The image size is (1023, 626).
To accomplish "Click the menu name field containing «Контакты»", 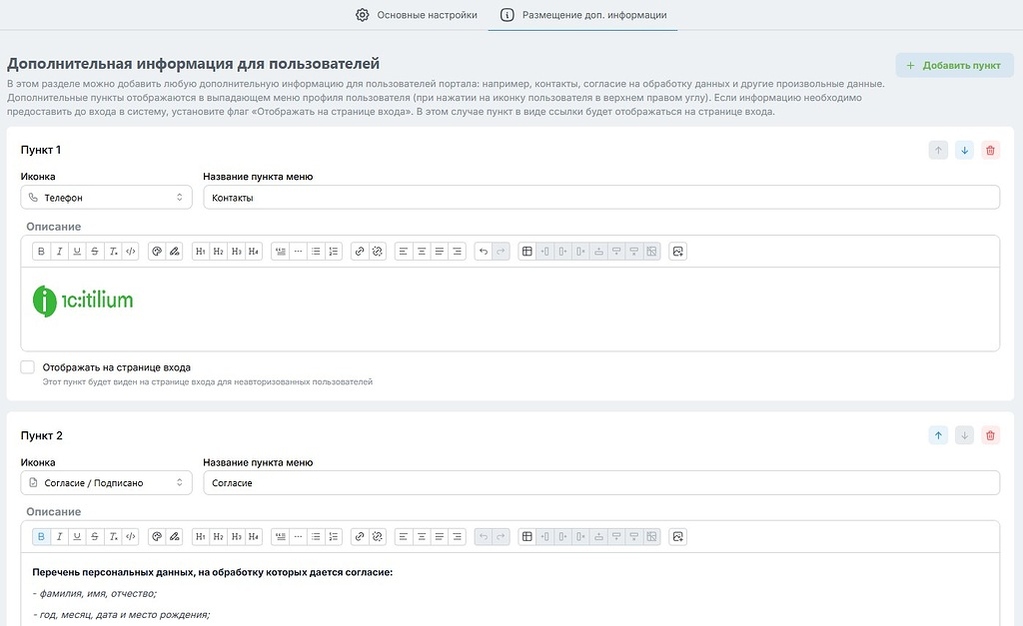I will tap(600, 198).
